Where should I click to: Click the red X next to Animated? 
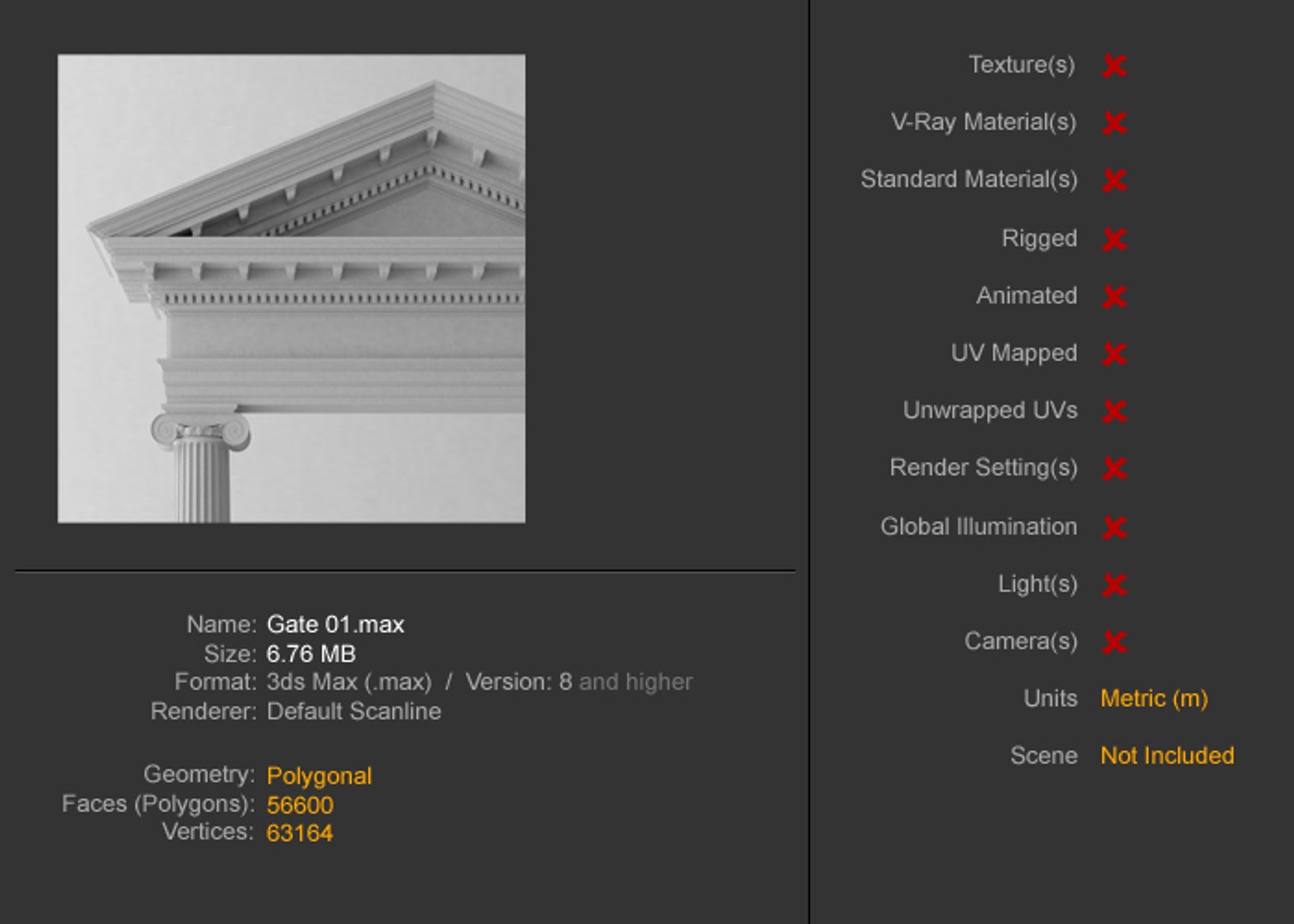click(x=1114, y=296)
